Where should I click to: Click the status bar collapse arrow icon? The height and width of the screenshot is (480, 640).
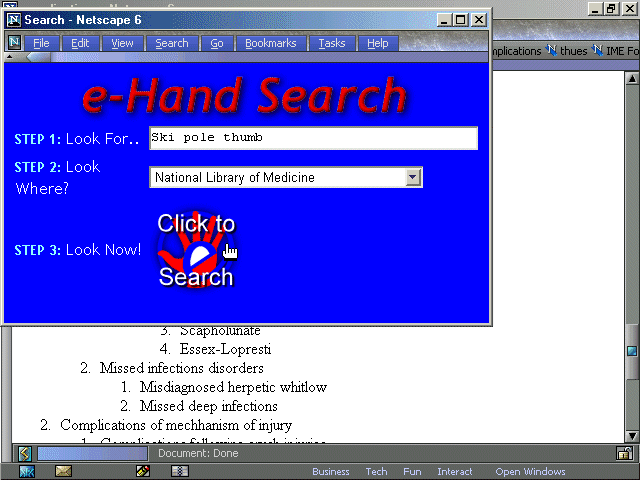[24, 453]
